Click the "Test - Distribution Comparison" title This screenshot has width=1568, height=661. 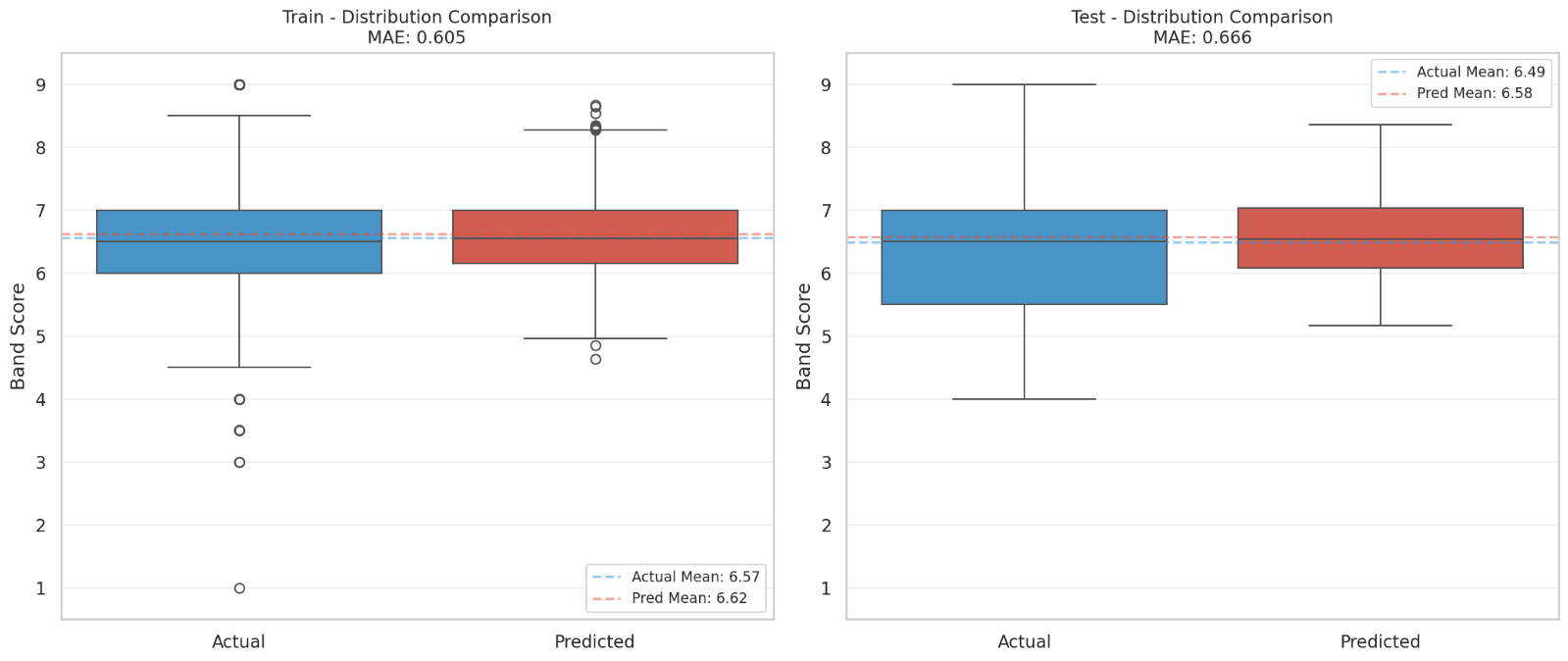pos(1202,18)
